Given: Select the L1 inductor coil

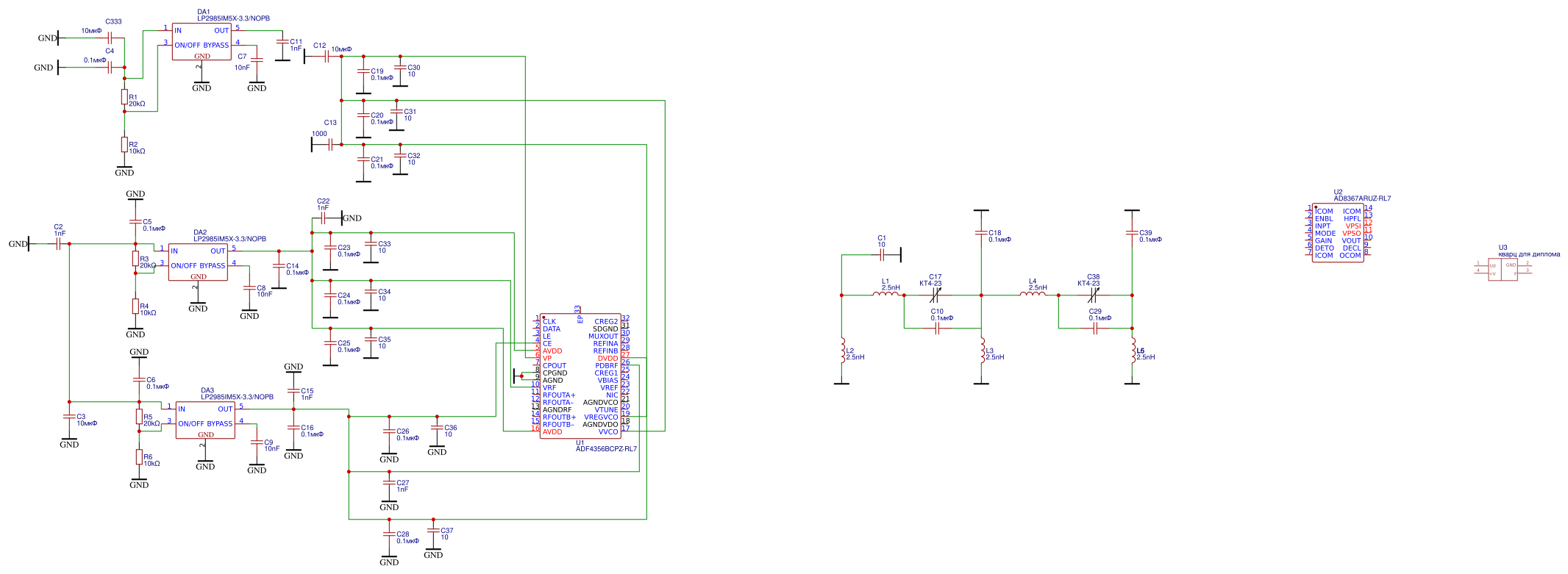Looking at the screenshot, I should [885, 294].
